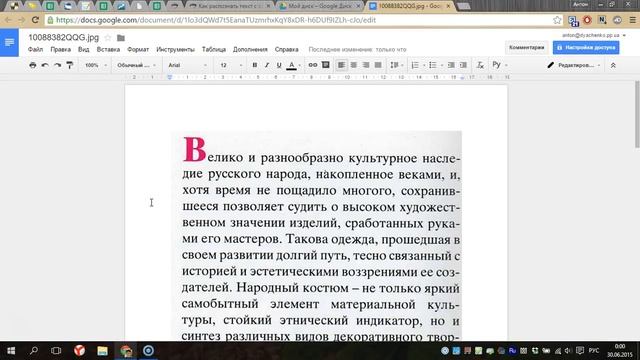Open the Инструменты menu
The image size is (640, 360).
(175, 49)
